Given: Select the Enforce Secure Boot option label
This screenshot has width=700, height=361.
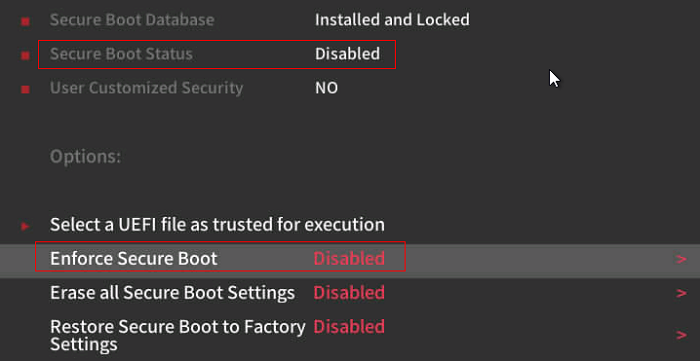Looking at the screenshot, I should (133, 258).
